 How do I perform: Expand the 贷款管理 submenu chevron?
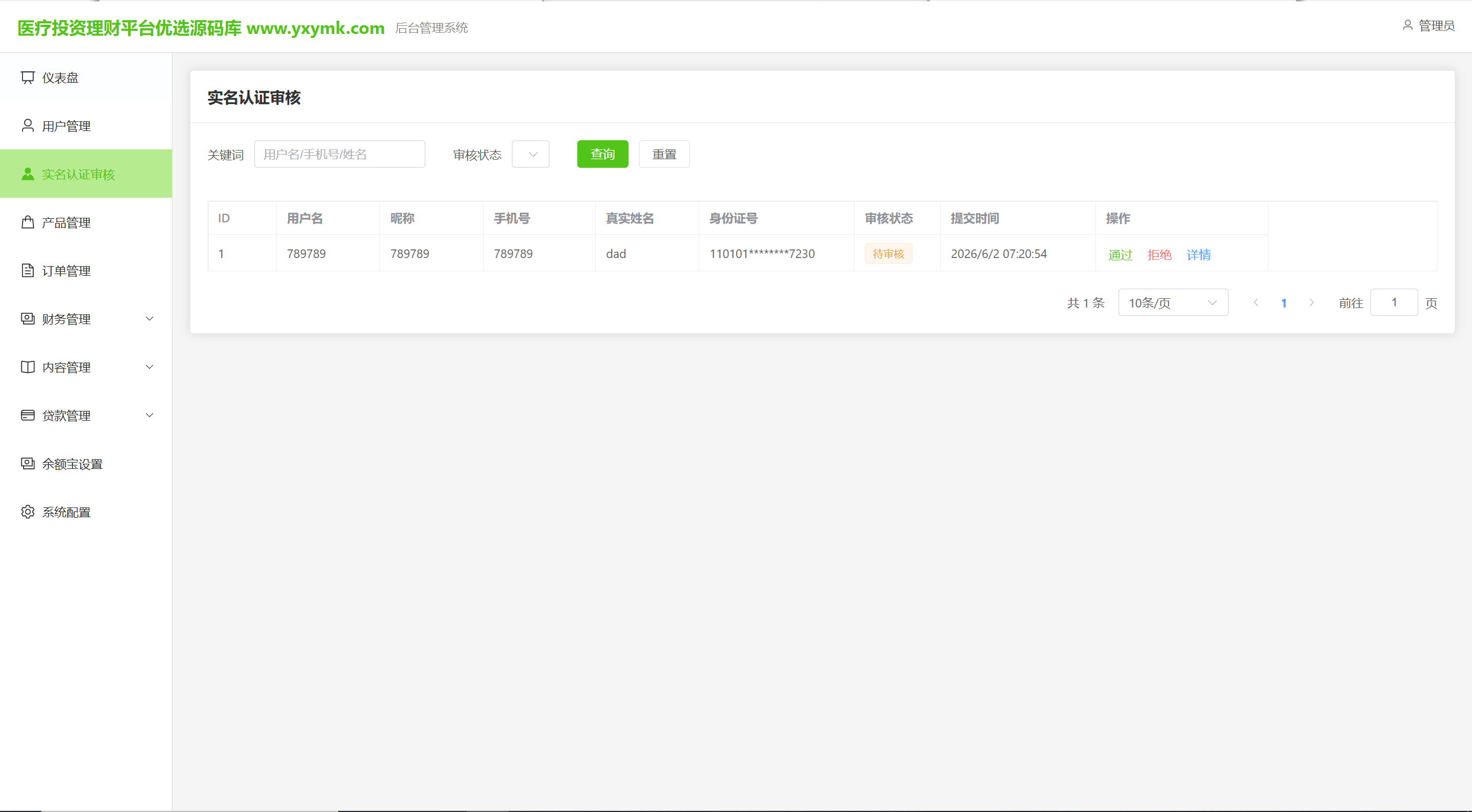pyautogui.click(x=149, y=415)
